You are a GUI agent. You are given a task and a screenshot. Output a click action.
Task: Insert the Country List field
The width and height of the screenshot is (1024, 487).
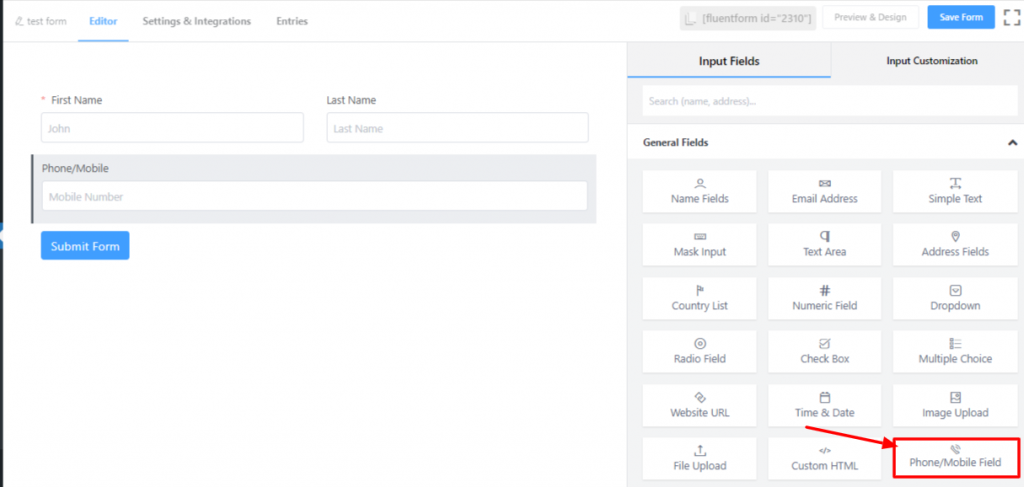click(699, 298)
